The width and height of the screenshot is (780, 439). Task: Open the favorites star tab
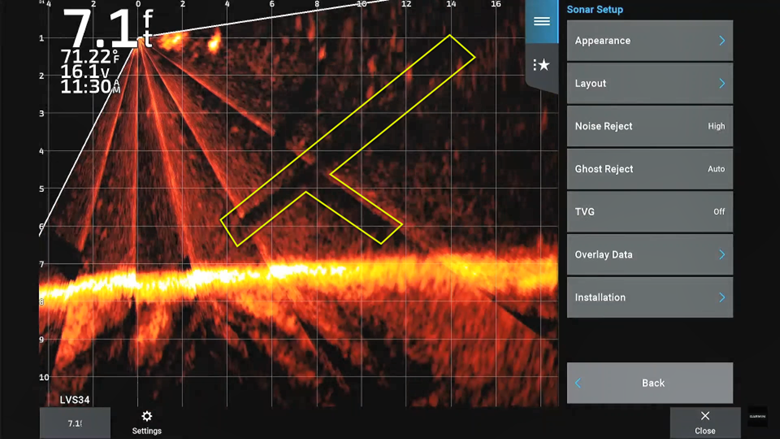[x=541, y=65]
